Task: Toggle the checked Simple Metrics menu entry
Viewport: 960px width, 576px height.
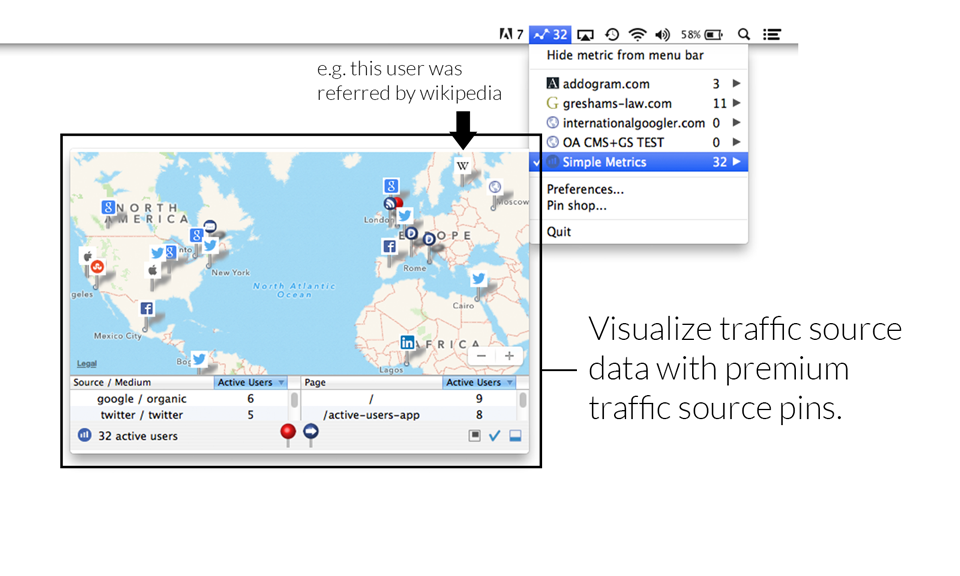Action: click(639, 162)
